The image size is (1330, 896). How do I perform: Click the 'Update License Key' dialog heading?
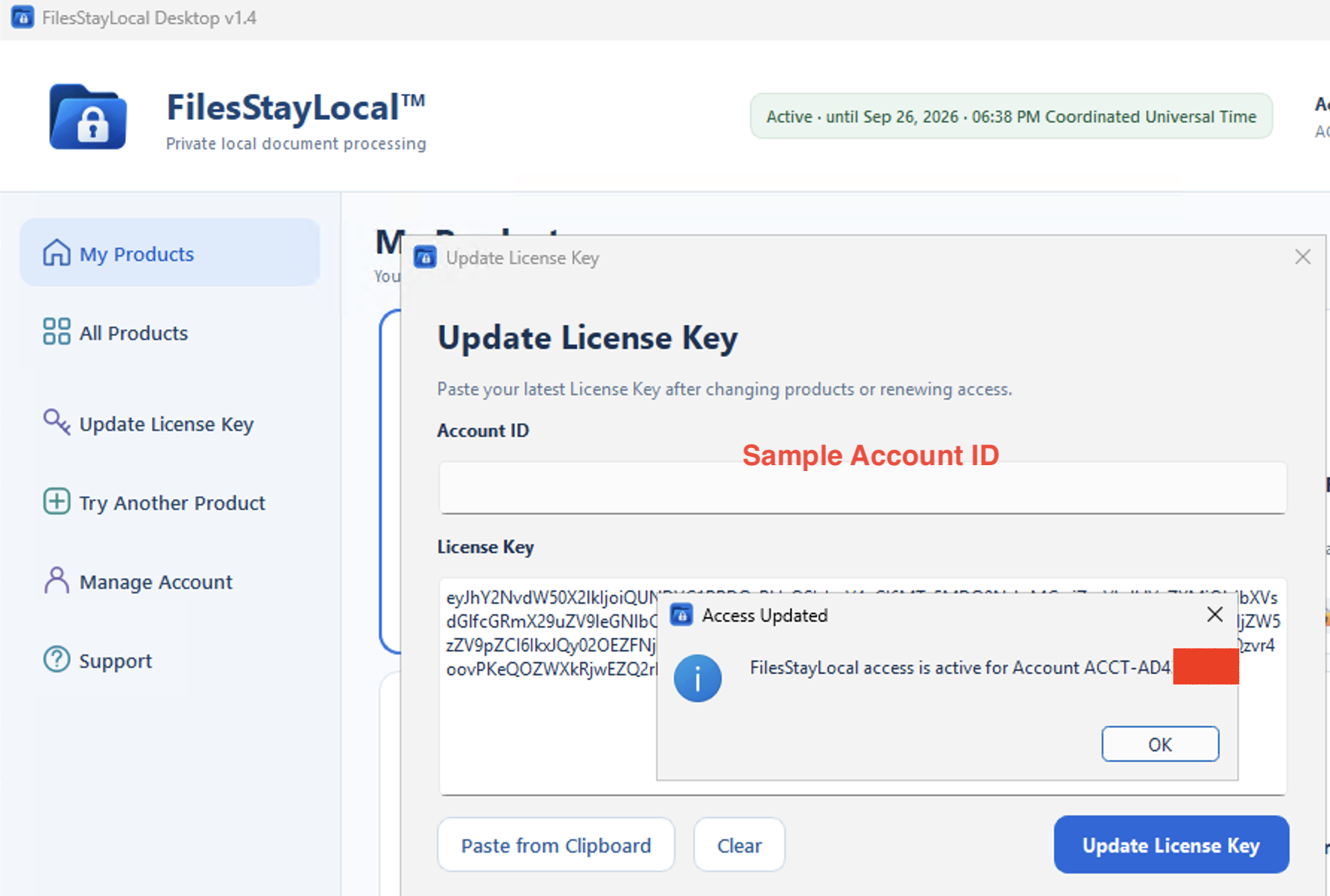[x=587, y=338]
